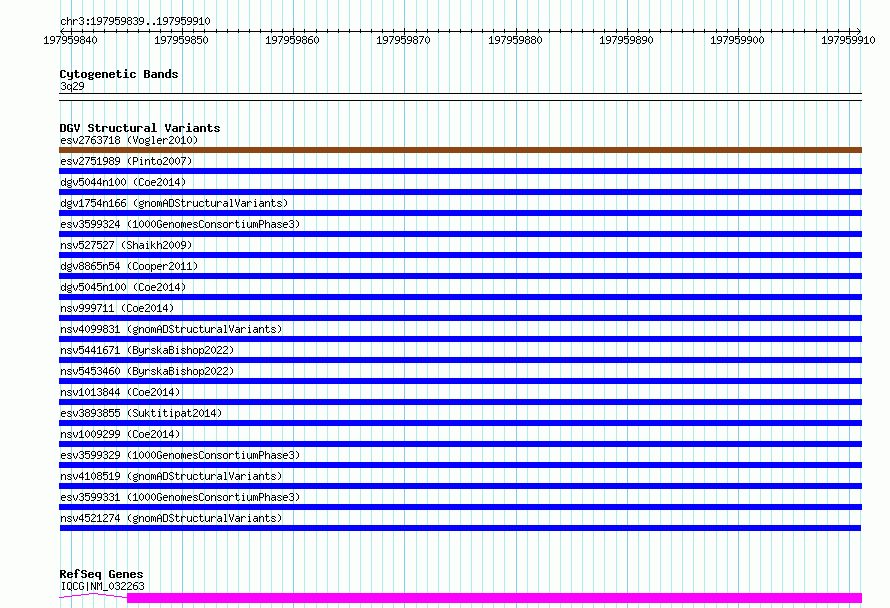Click the blue bar under nsv5441671
The height and width of the screenshot is (608, 890).
(x=460, y=360)
